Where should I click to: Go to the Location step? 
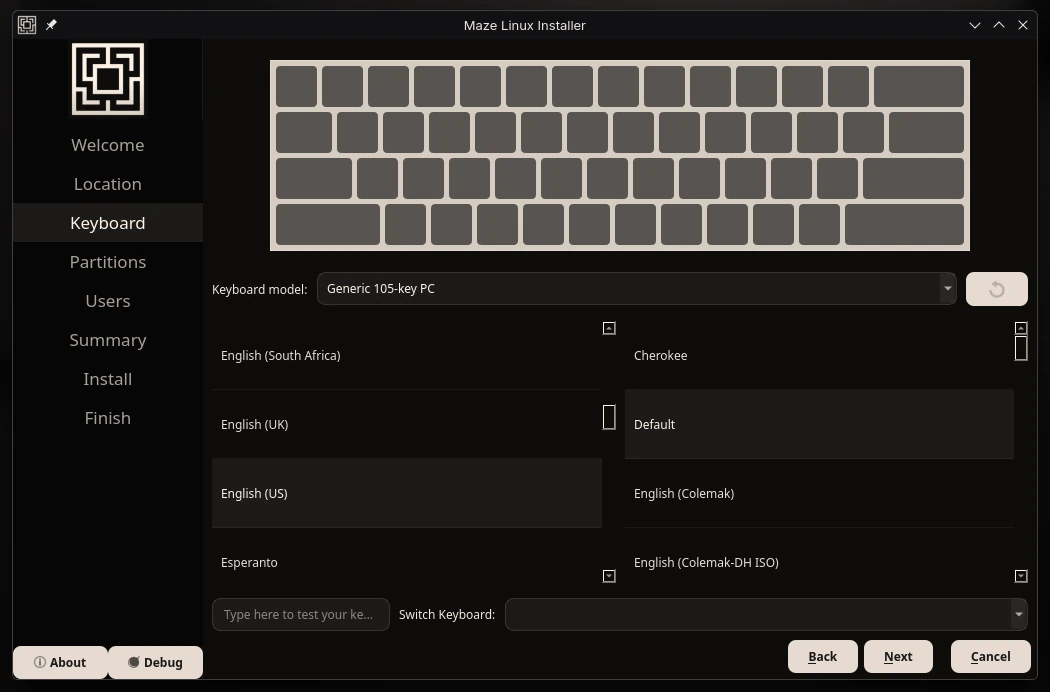(x=108, y=184)
